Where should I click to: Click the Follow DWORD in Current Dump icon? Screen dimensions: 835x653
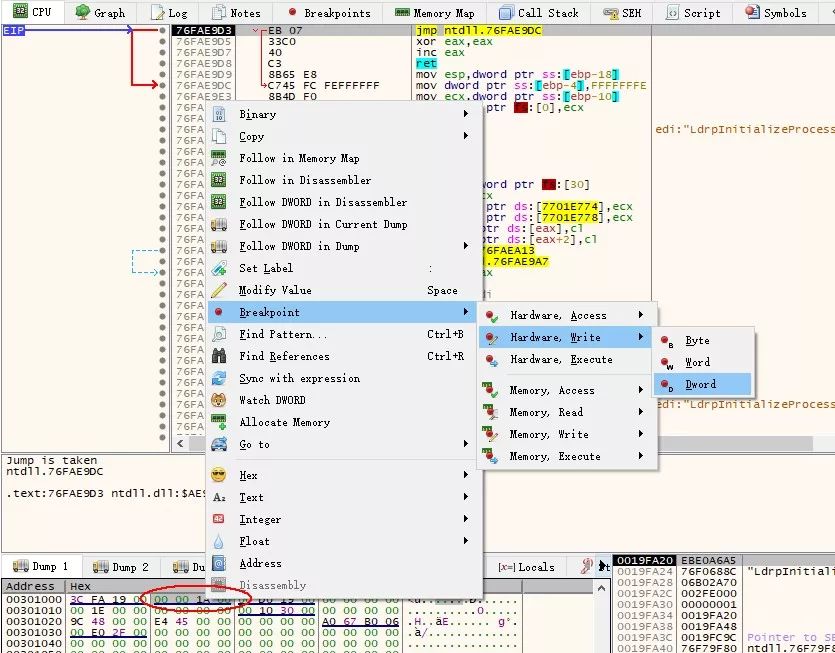click(x=219, y=224)
